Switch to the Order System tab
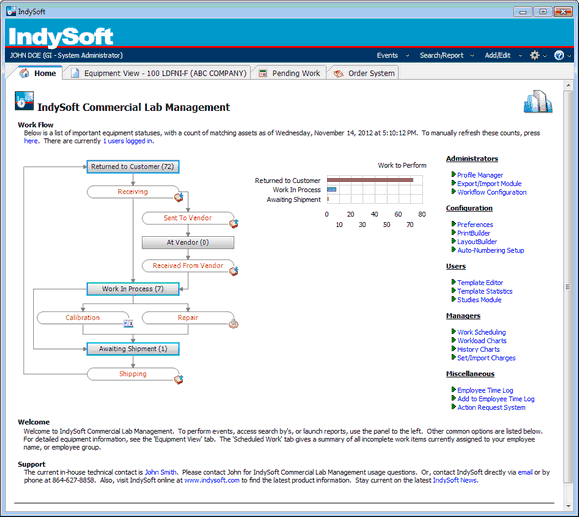This screenshot has height=517, width=579. coord(364,73)
